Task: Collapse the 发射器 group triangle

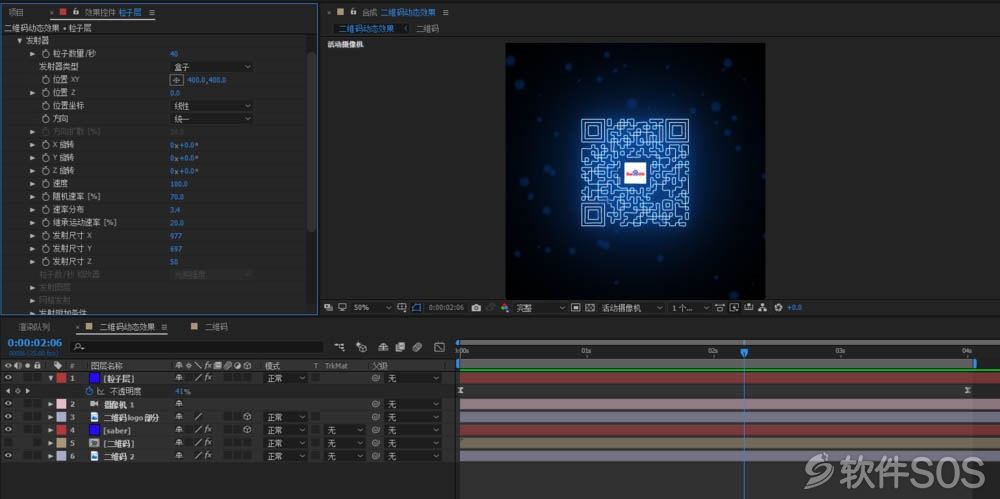Action: point(19,41)
